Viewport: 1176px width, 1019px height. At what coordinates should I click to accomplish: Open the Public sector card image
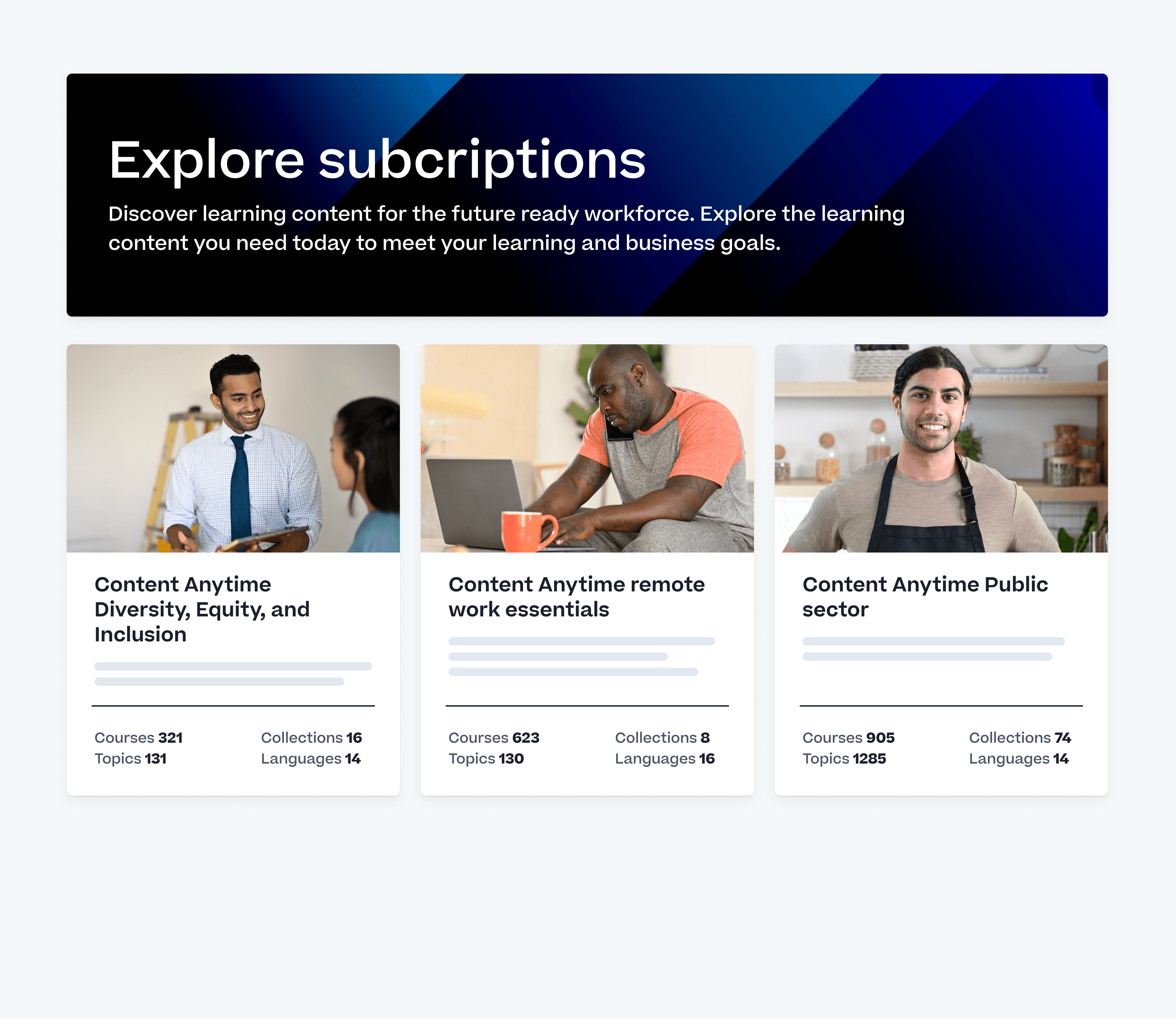(x=941, y=448)
